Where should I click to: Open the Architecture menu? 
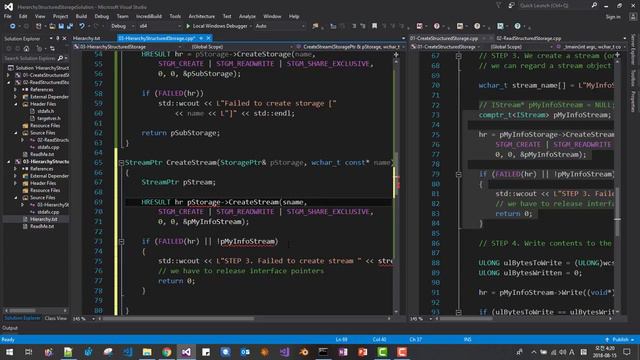coord(202,16)
